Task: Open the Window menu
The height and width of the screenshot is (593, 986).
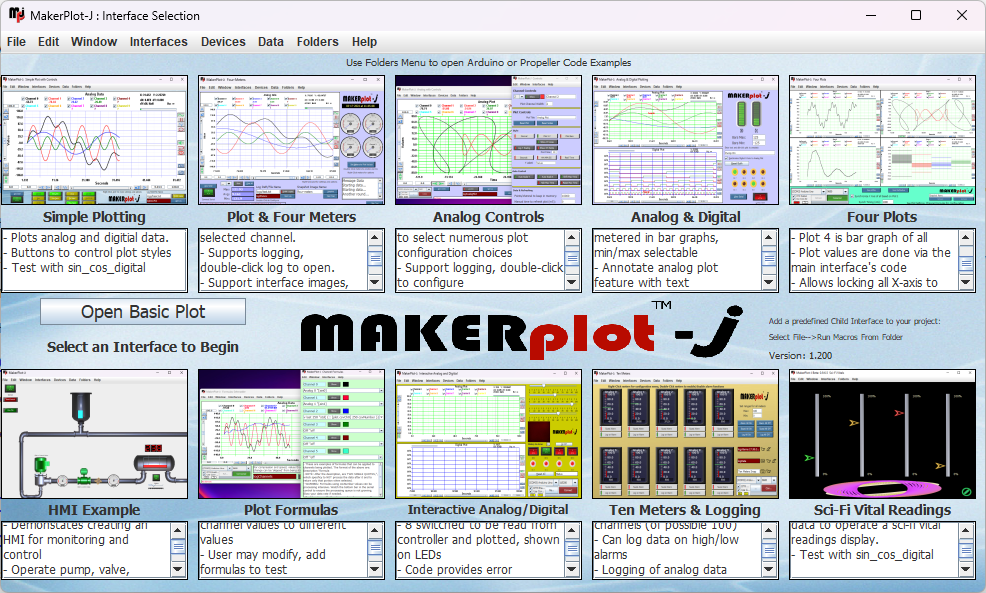Action: pos(94,42)
